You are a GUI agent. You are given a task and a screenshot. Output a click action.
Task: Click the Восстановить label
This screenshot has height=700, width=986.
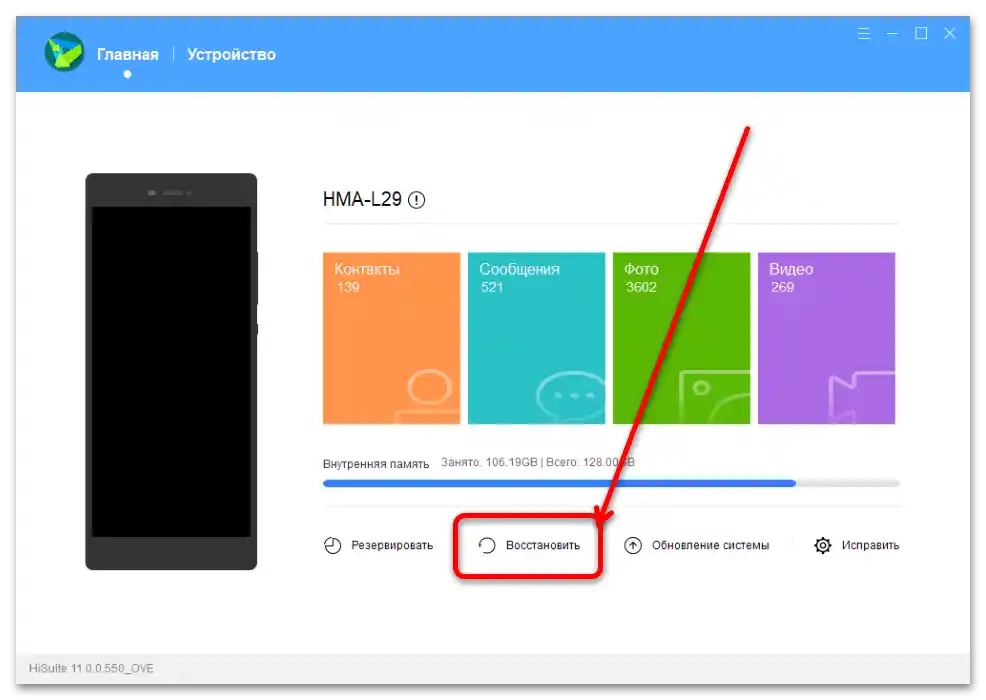(x=543, y=545)
